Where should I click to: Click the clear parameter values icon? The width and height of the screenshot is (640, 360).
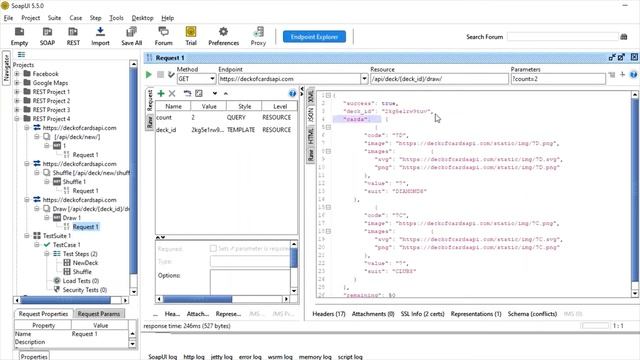coord(199,93)
